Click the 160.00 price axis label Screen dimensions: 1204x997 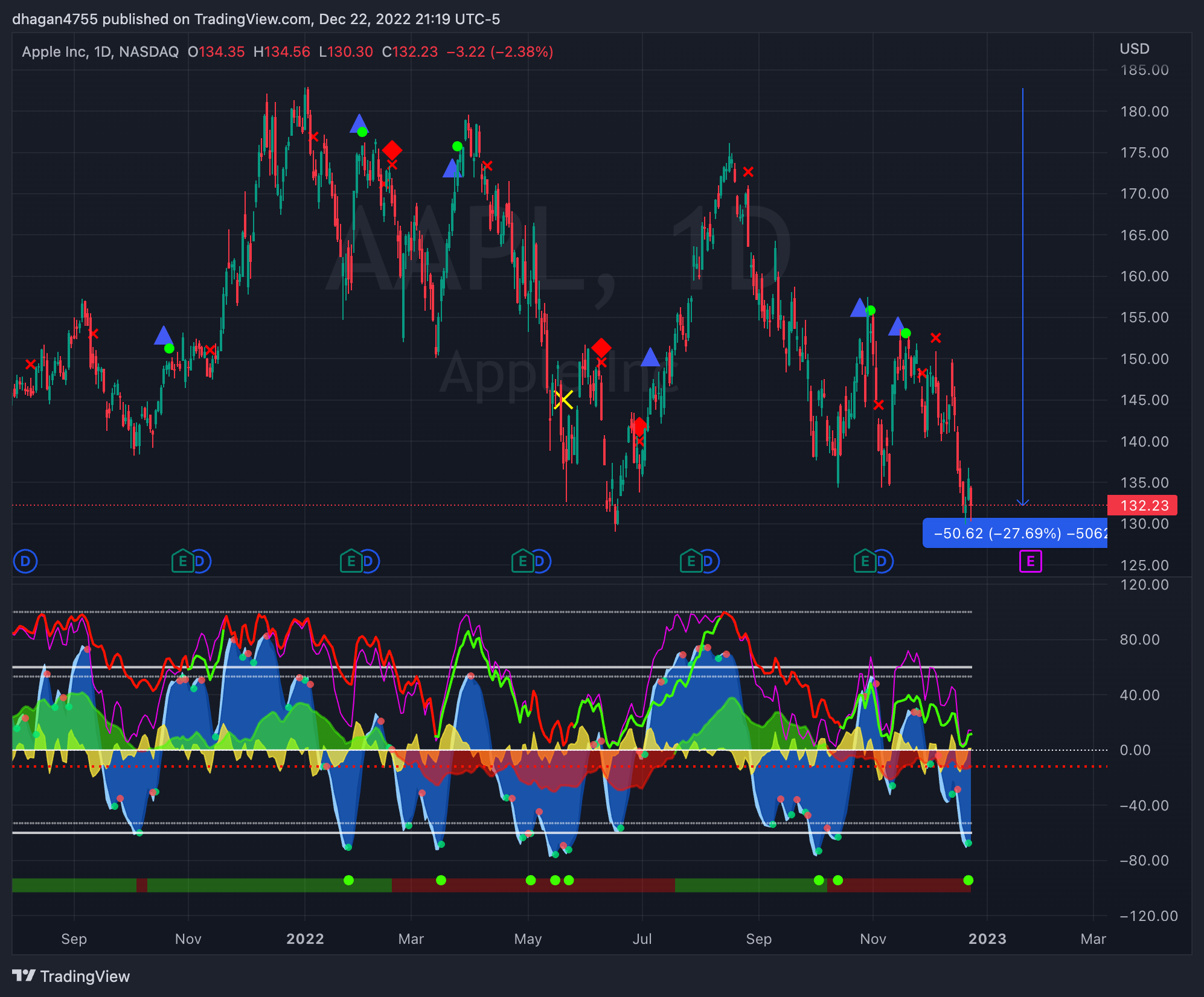coord(1144,276)
